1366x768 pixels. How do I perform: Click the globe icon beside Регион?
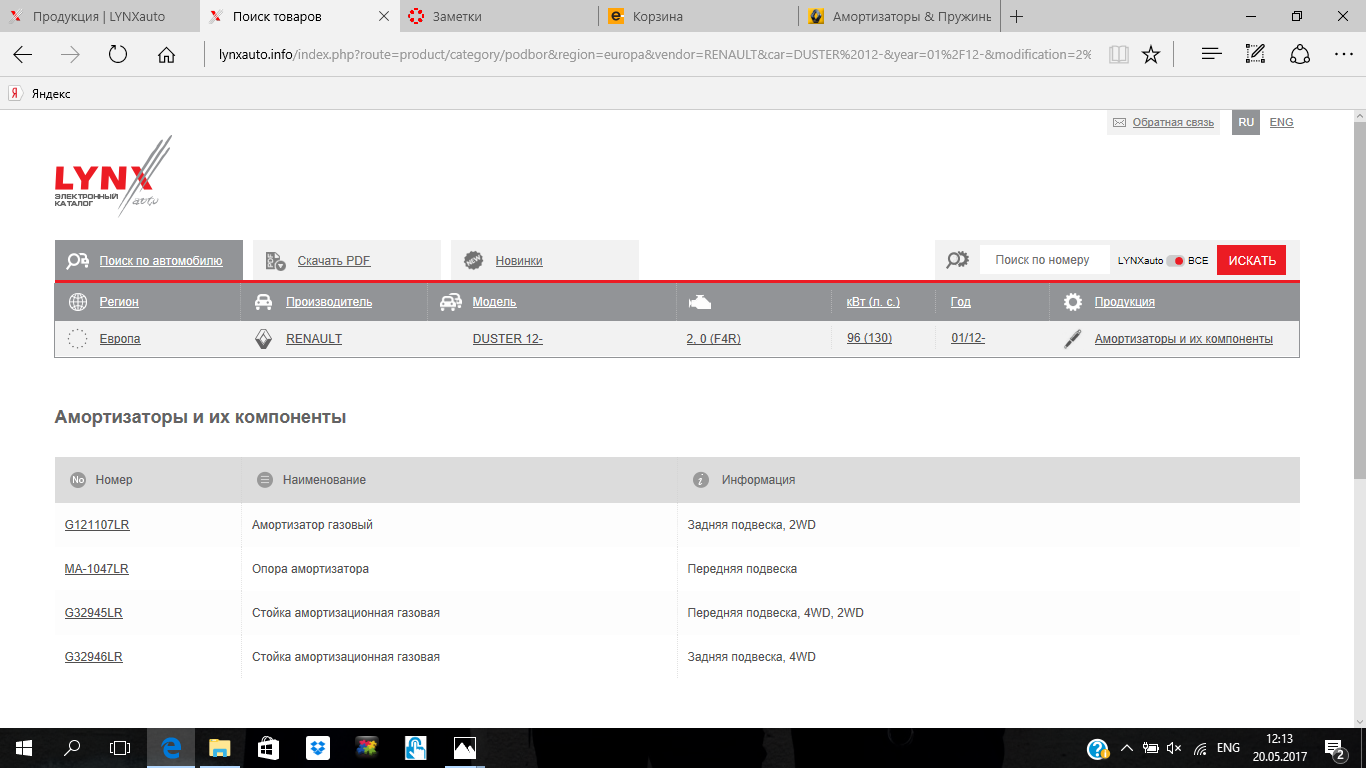[78, 302]
